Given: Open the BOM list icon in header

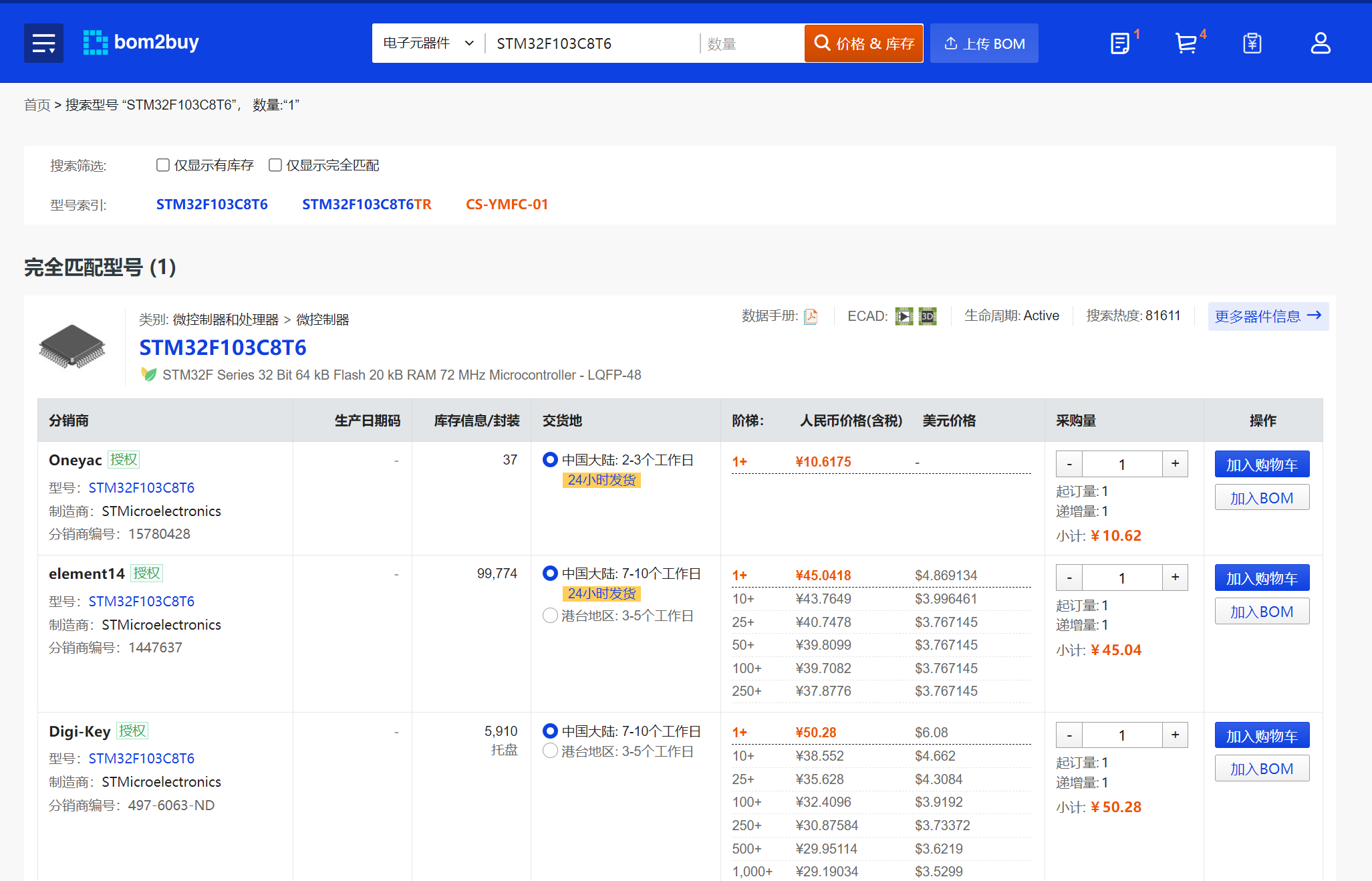Looking at the screenshot, I should (1120, 43).
